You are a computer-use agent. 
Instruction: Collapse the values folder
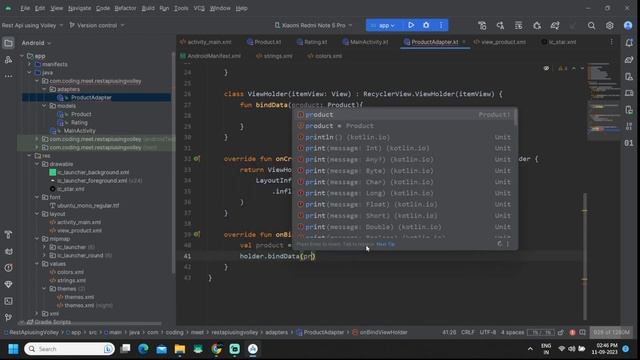click(x=37, y=264)
